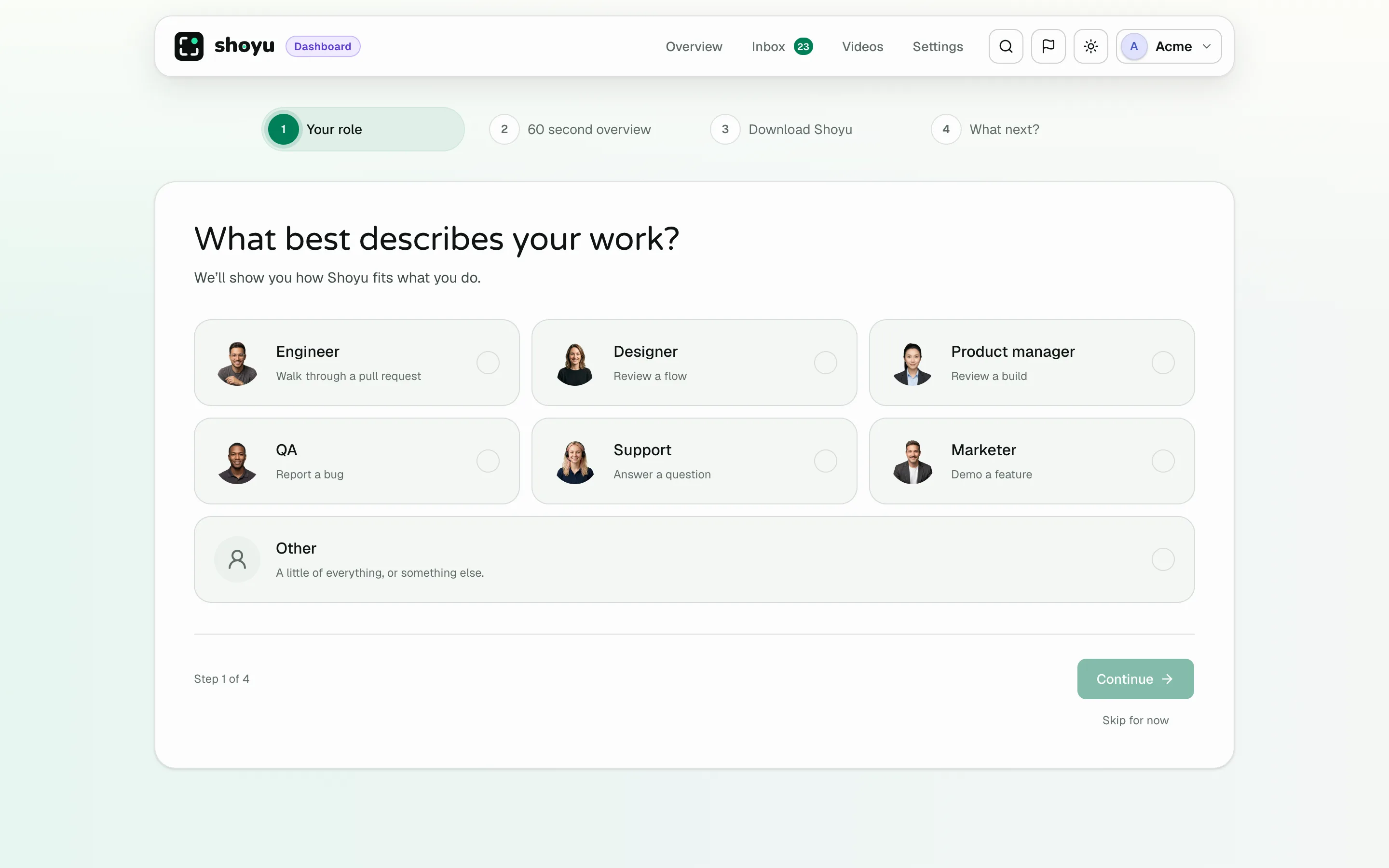Select the Other radio button
Image resolution: width=1389 pixels, height=868 pixels.
point(1163,559)
